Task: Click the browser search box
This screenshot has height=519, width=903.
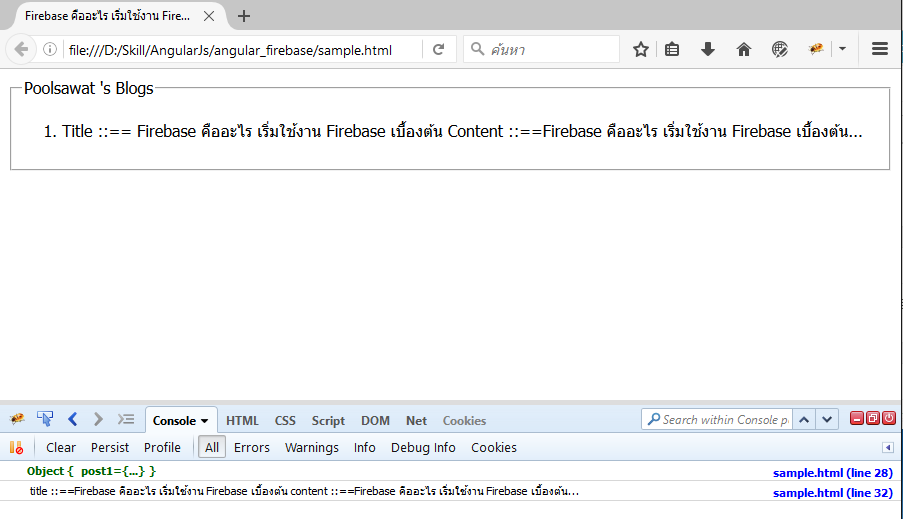Action: click(541, 50)
